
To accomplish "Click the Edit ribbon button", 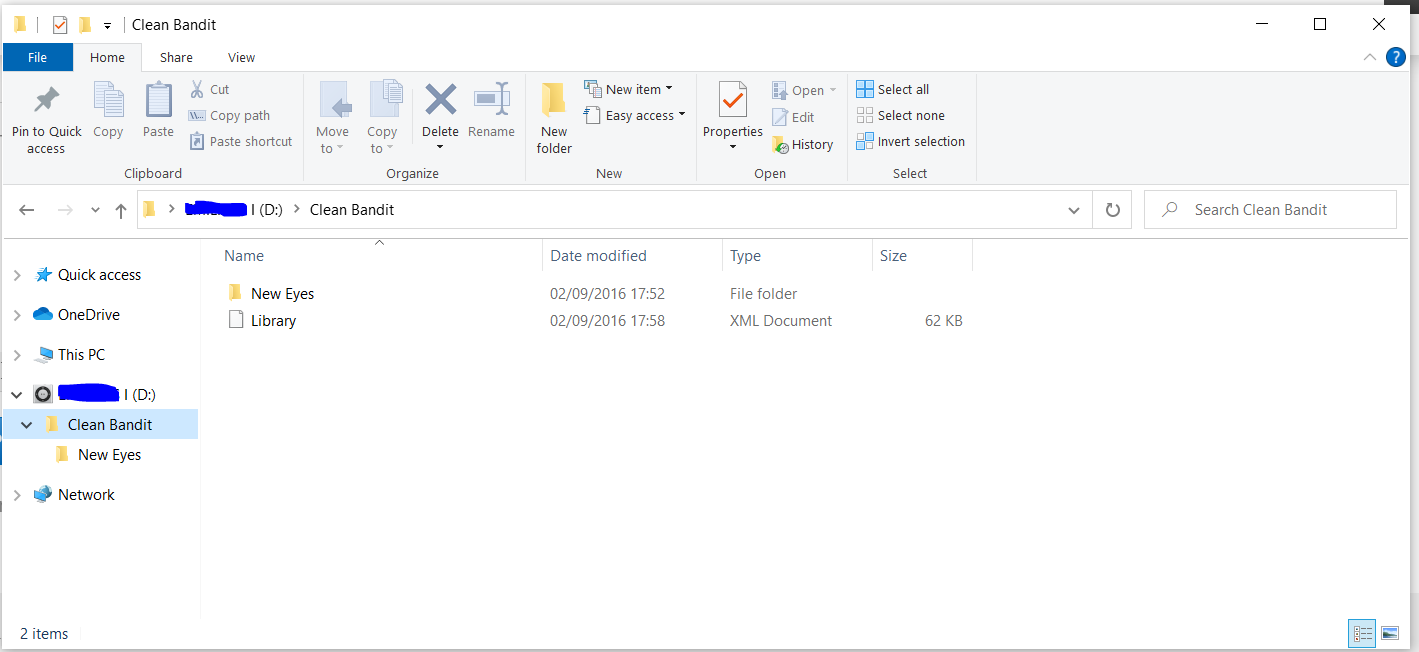I will [x=793, y=117].
